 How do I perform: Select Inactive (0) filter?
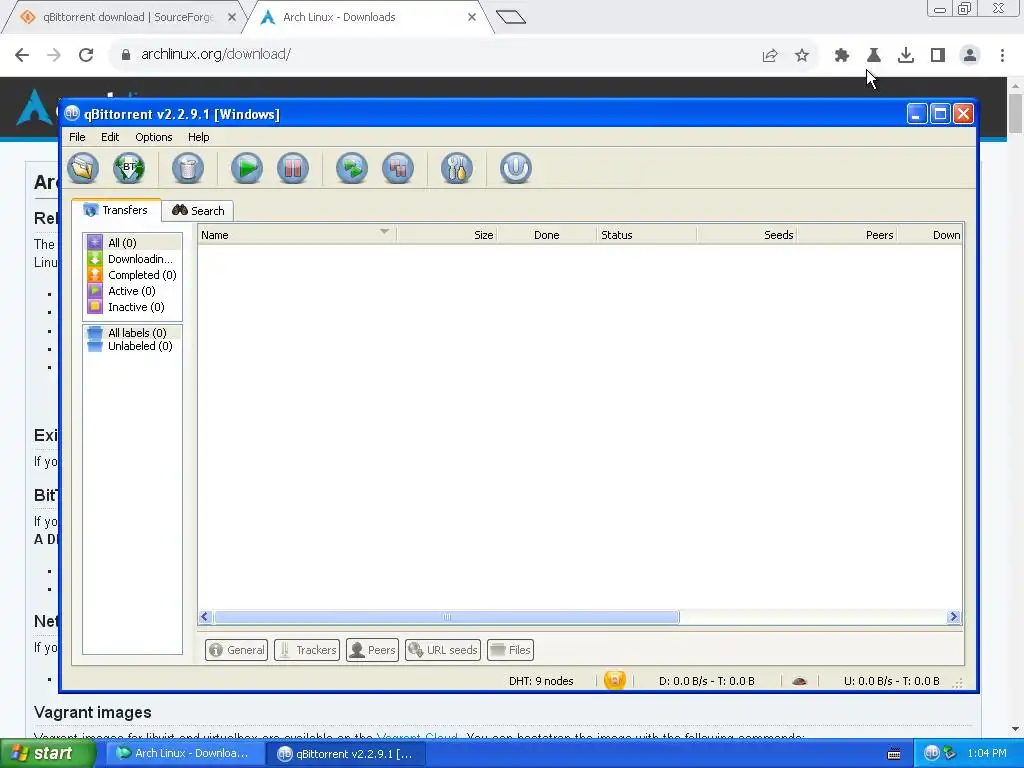(133, 307)
